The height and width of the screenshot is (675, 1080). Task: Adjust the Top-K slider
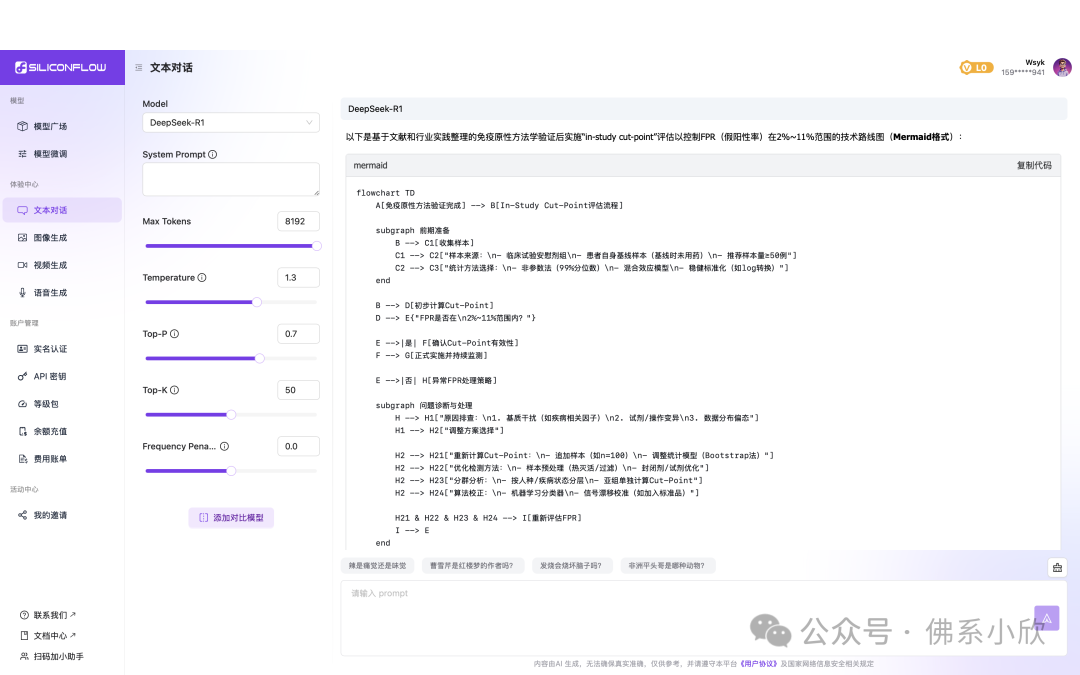pos(231,415)
